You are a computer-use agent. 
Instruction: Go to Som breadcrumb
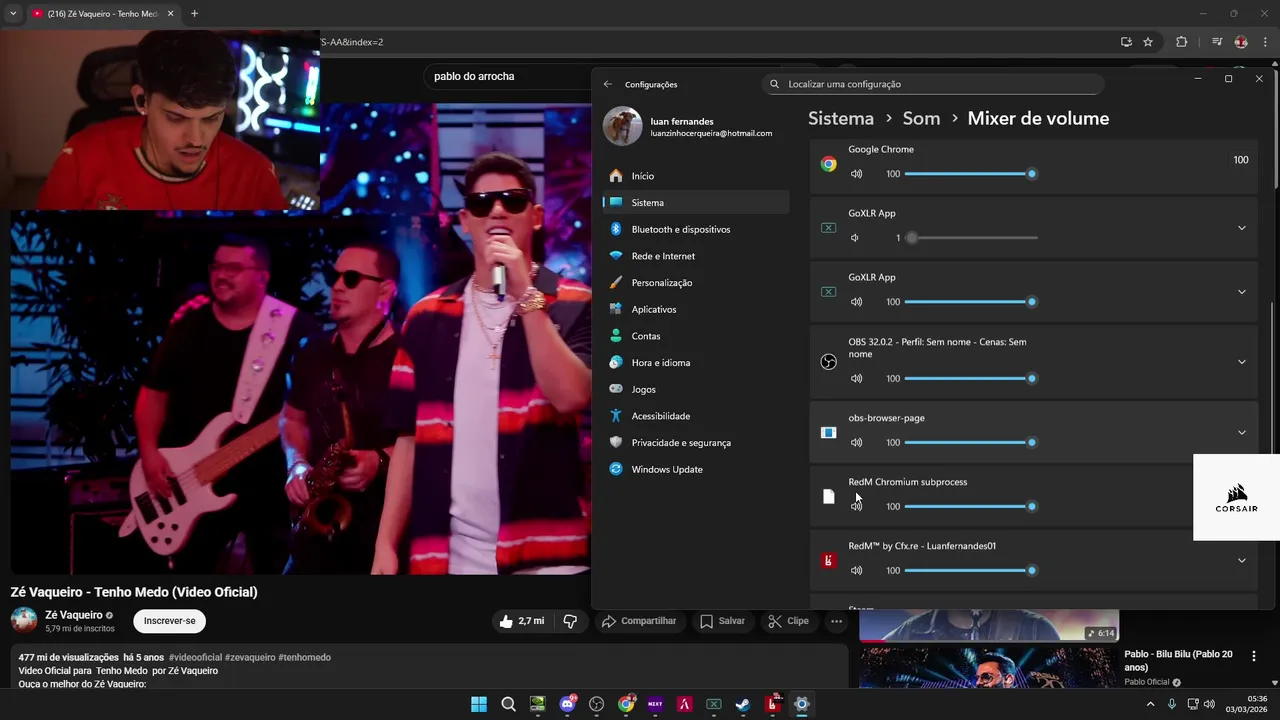pyautogui.click(x=921, y=118)
